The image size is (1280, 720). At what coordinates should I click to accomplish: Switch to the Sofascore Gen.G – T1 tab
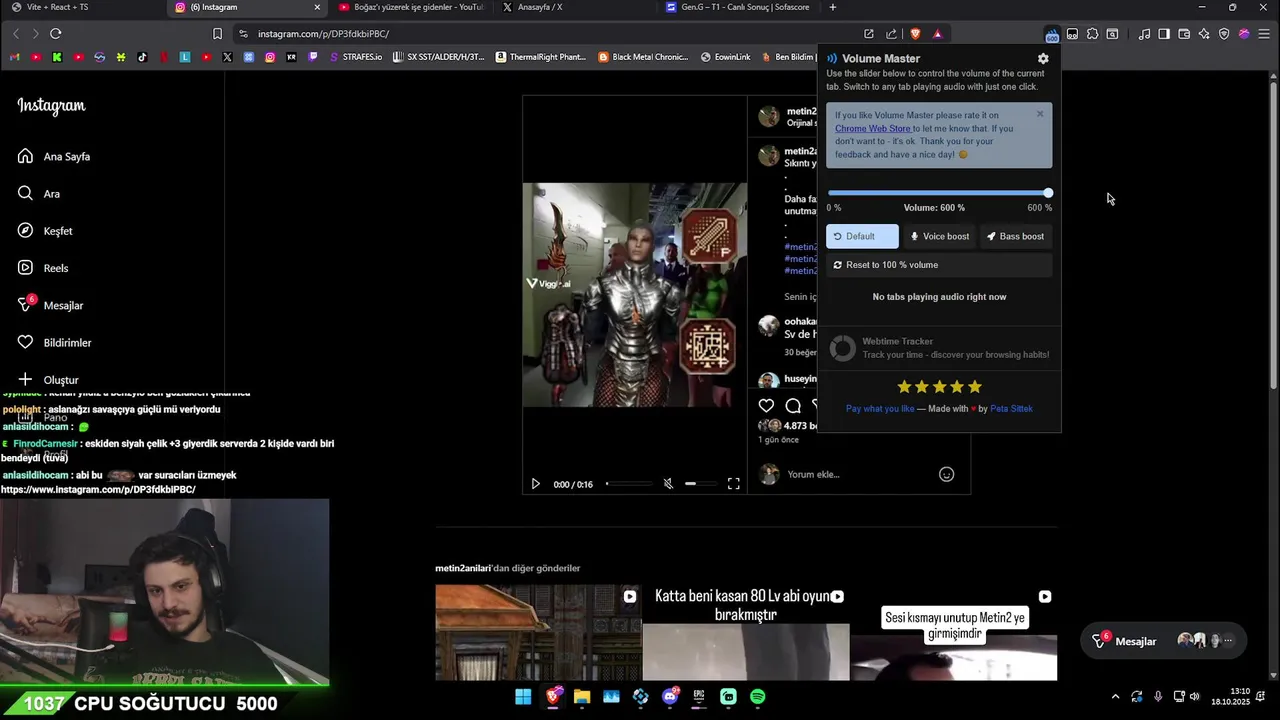pyautogui.click(x=740, y=7)
